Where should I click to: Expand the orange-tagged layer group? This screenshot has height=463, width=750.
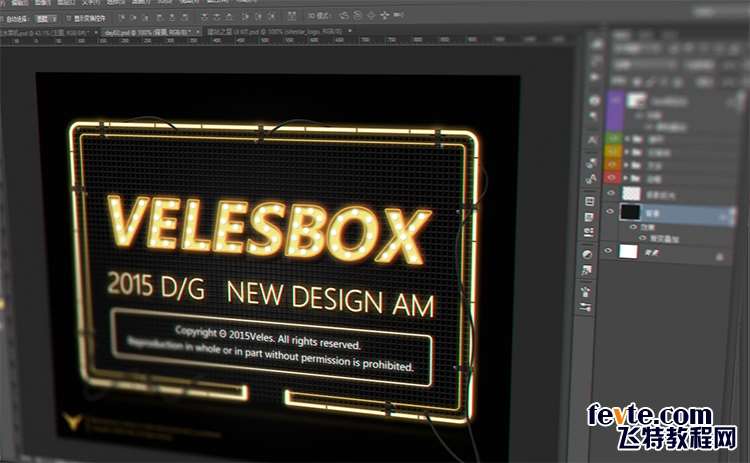628,165
